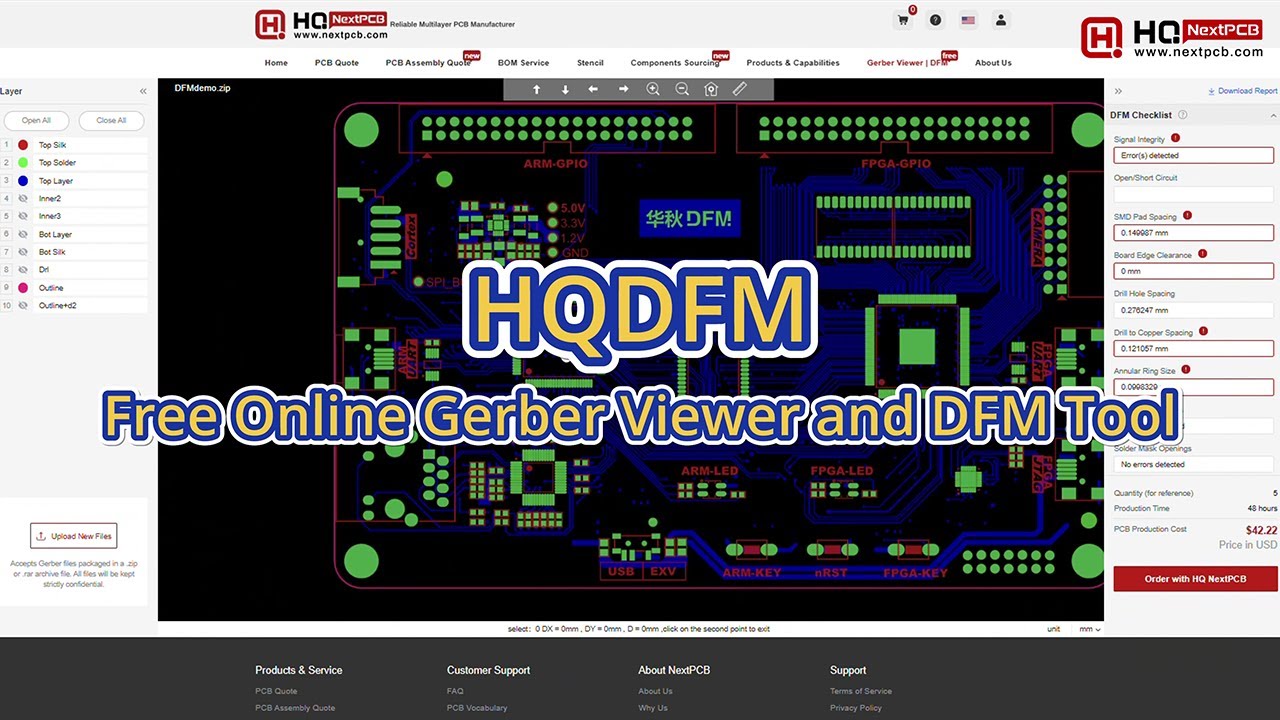This screenshot has width=1280, height=720.
Task: Click the SMD Pad Spacing value field
Action: click(1194, 233)
